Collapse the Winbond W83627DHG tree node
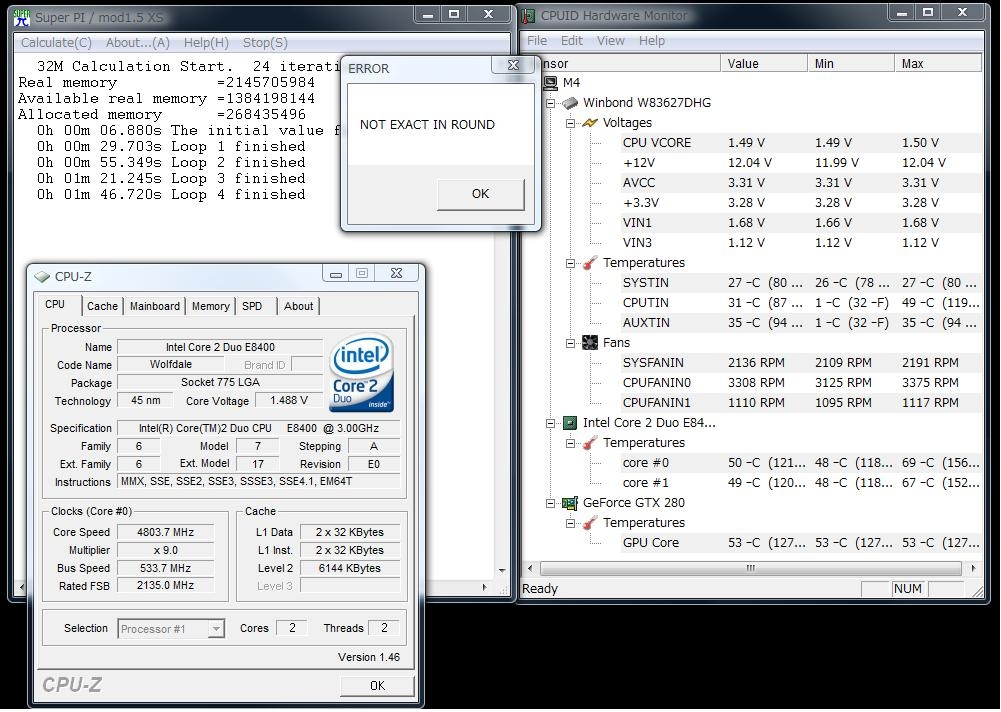Image resolution: width=1001 pixels, height=712 pixels. 550,103
